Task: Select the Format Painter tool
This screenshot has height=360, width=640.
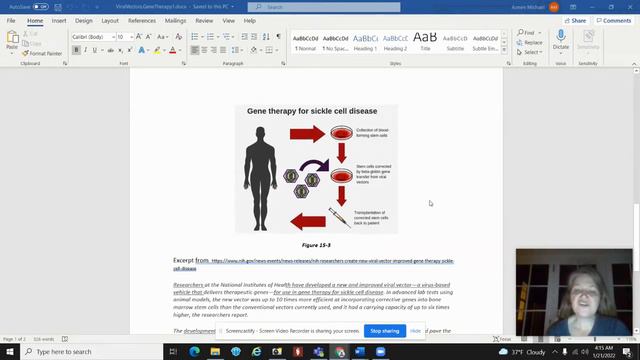Action: pos(42,53)
